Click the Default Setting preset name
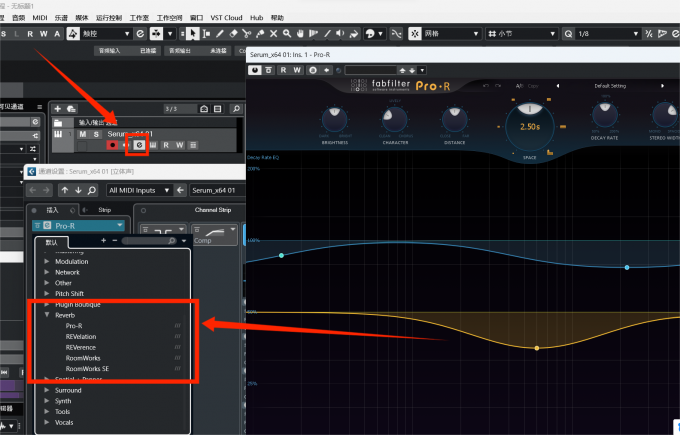 [610, 86]
